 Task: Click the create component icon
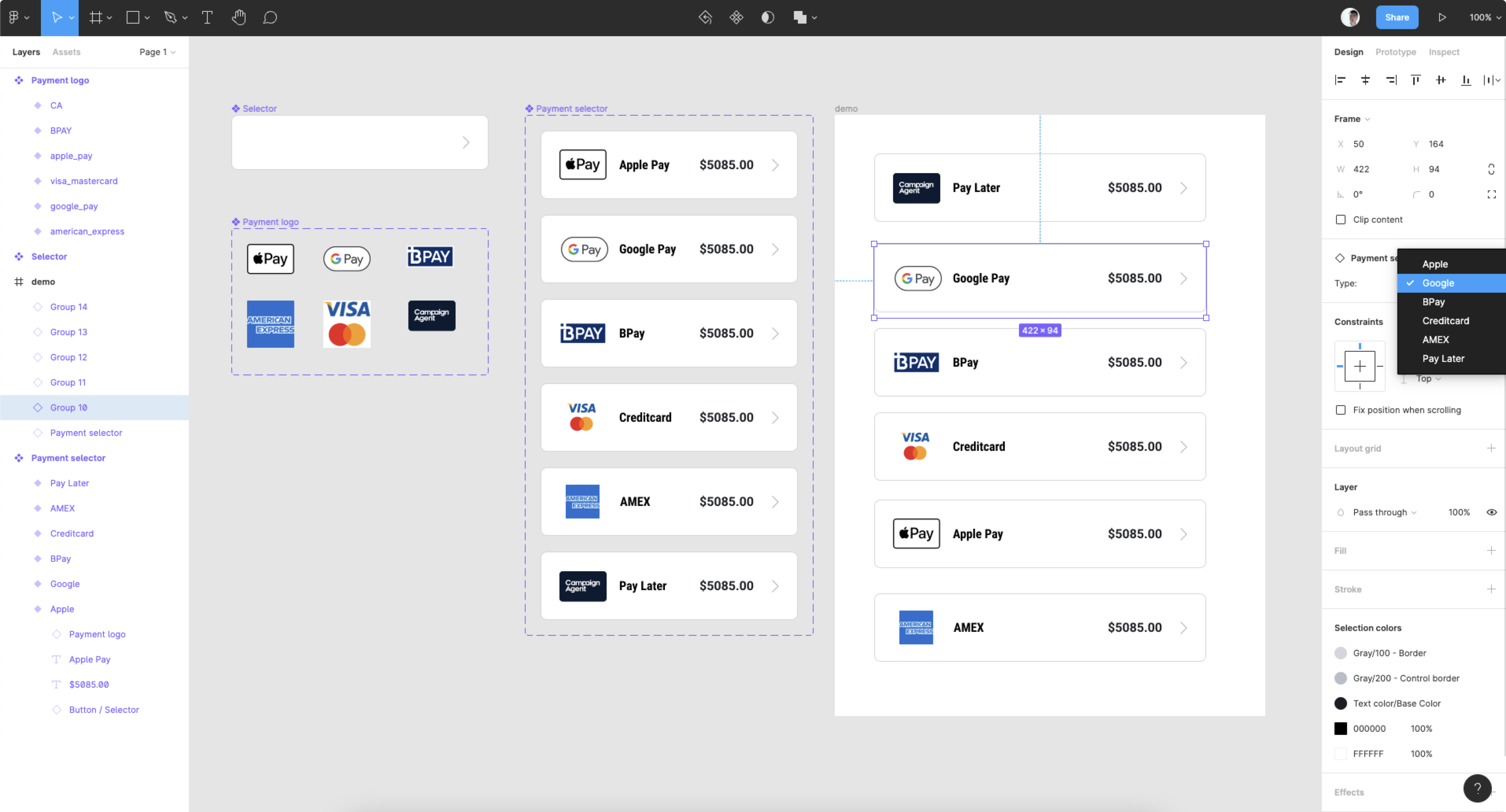(x=736, y=18)
